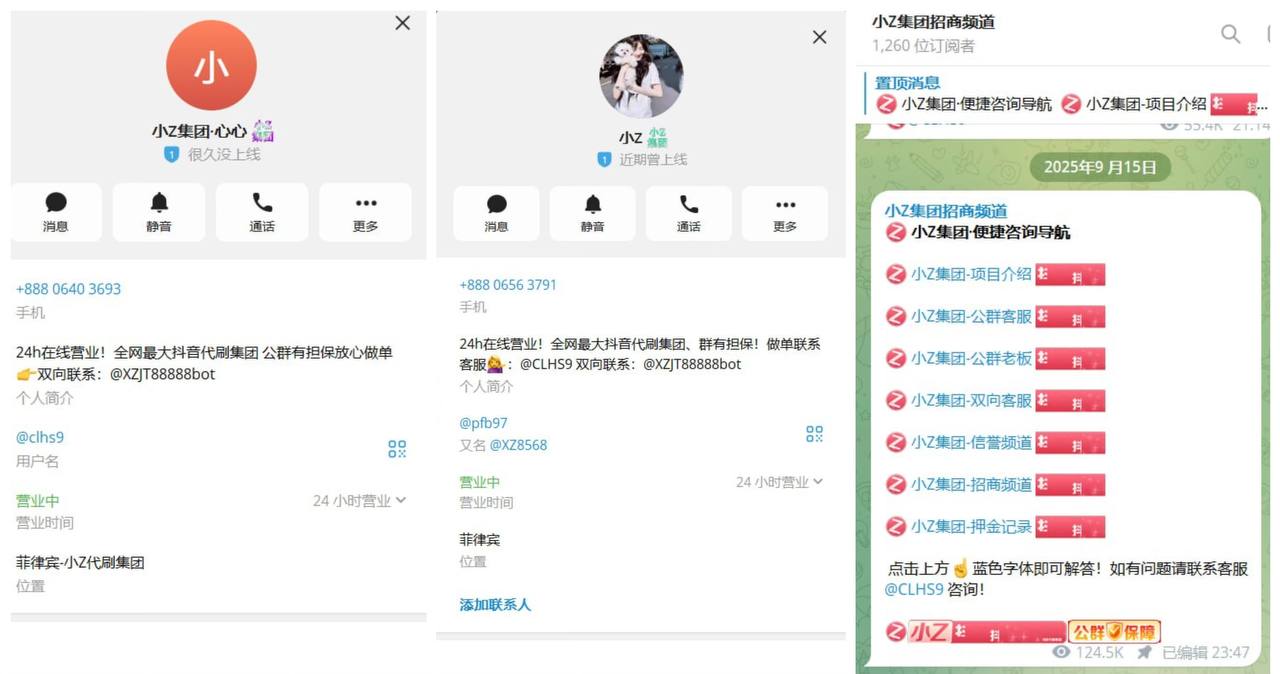Close the 小Z集团·心心 profile panel

coord(403,23)
